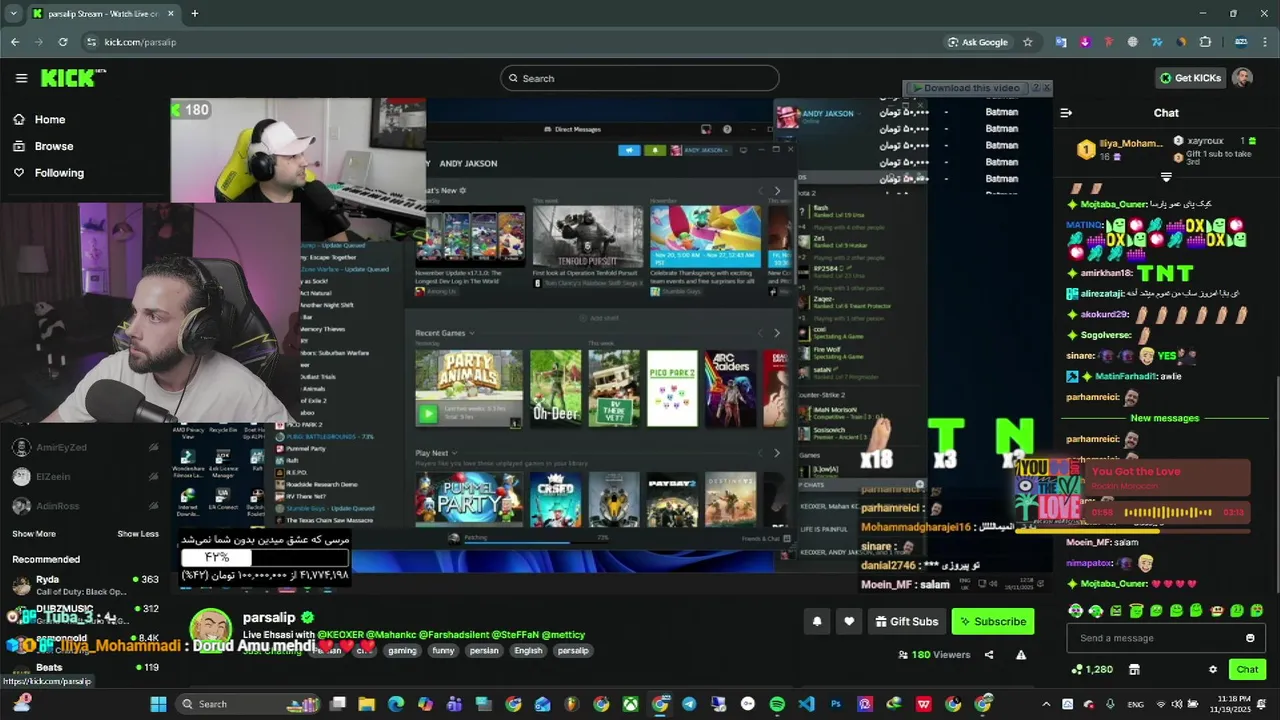Open the Kick hamburger sidebar menu
Viewport: 1280px width, 720px height.
(x=21, y=78)
